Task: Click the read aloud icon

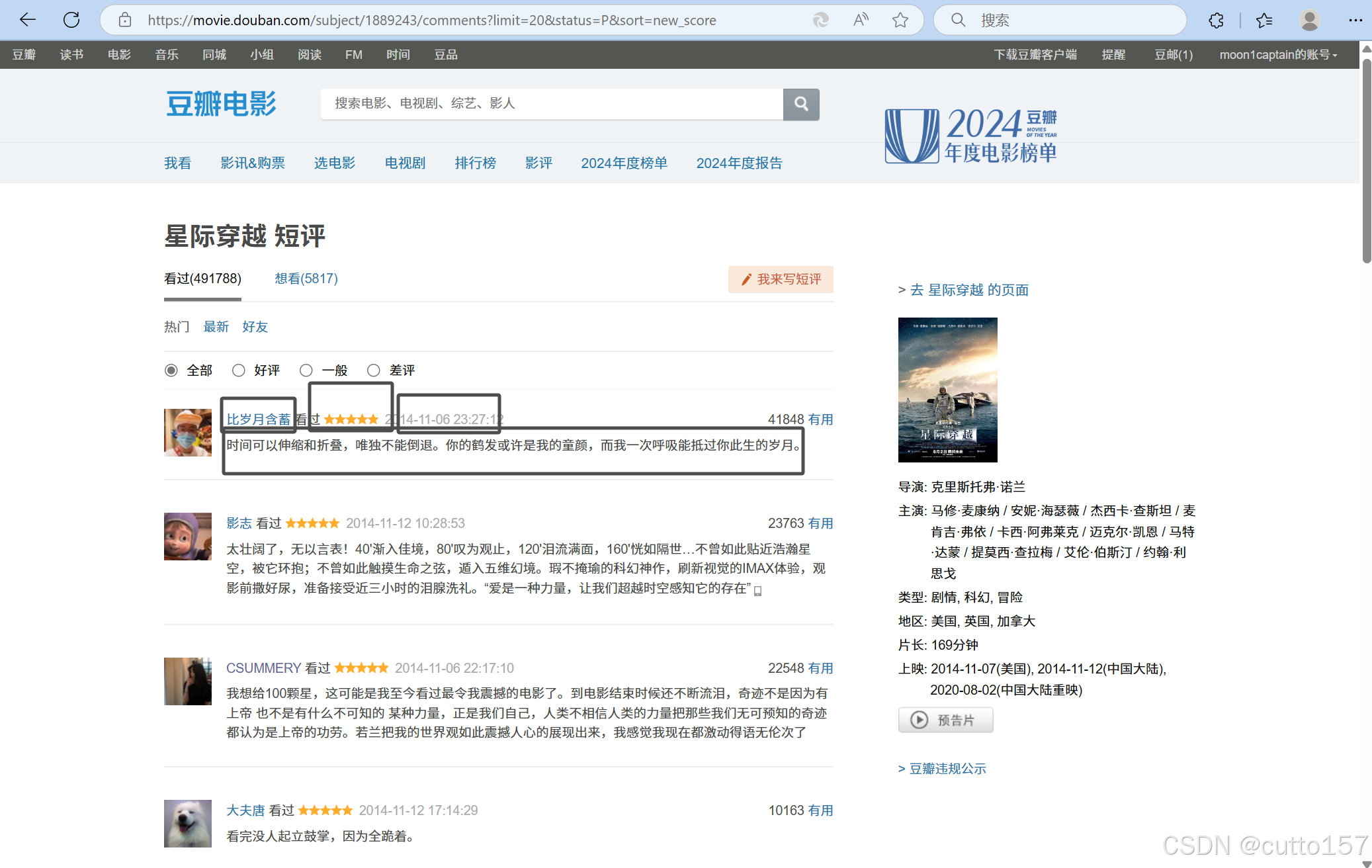Action: coord(861,20)
